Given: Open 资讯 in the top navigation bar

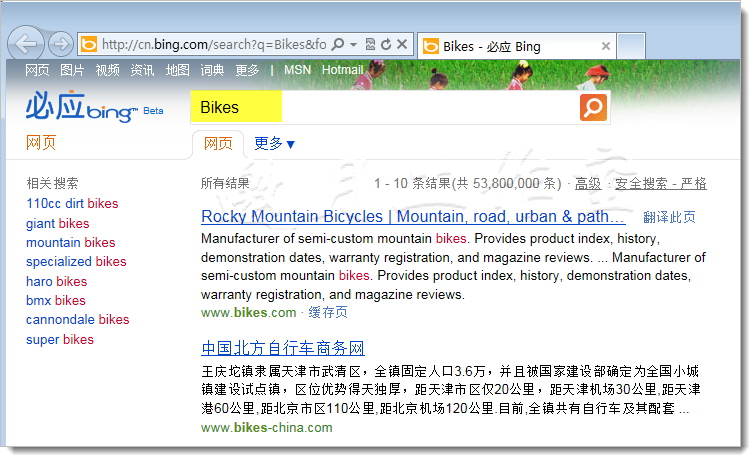Looking at the screenshot, I should (142, 70).
